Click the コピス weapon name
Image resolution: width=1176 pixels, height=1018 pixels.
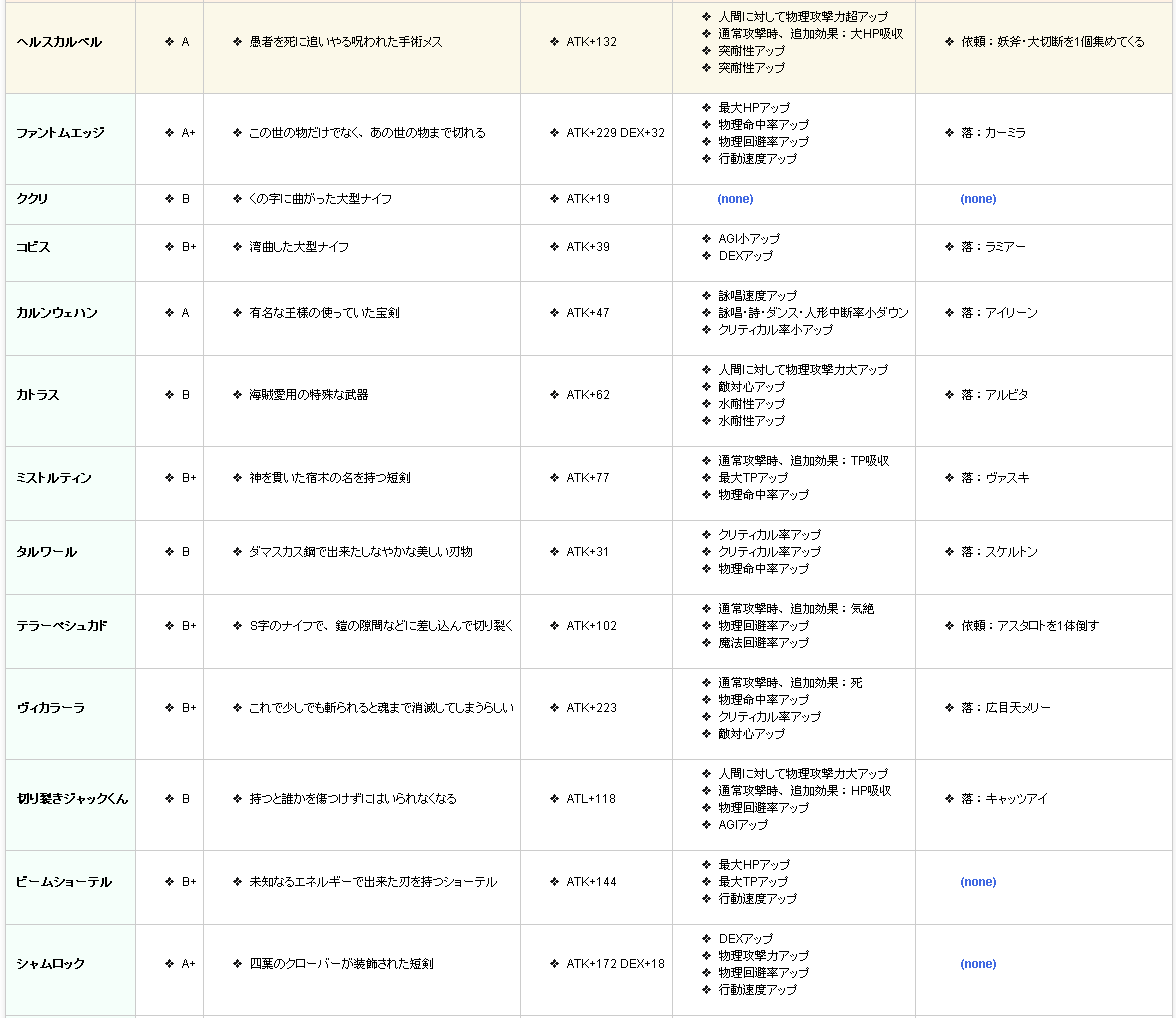coord(33,247)
